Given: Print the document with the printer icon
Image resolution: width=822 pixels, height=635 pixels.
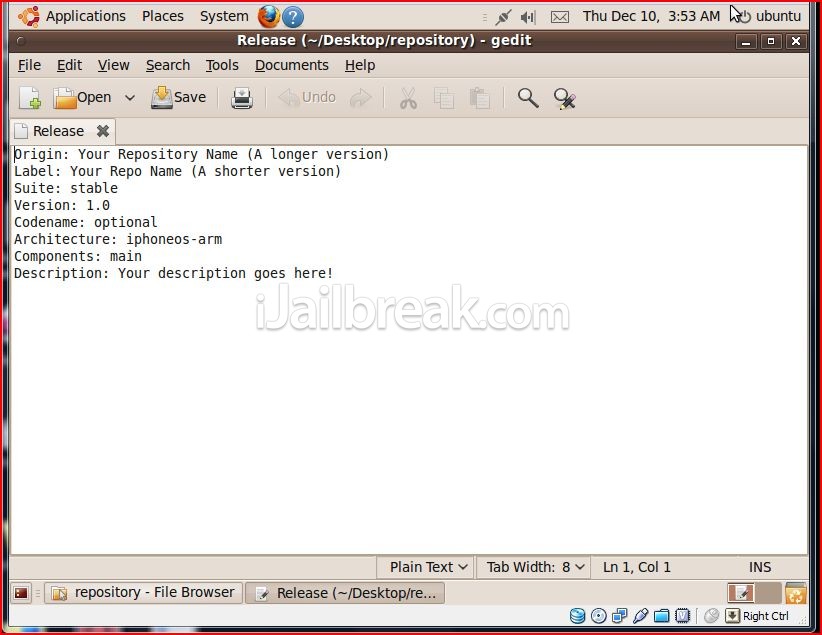Looking at the screenshot, I should (x=242, y=98).
